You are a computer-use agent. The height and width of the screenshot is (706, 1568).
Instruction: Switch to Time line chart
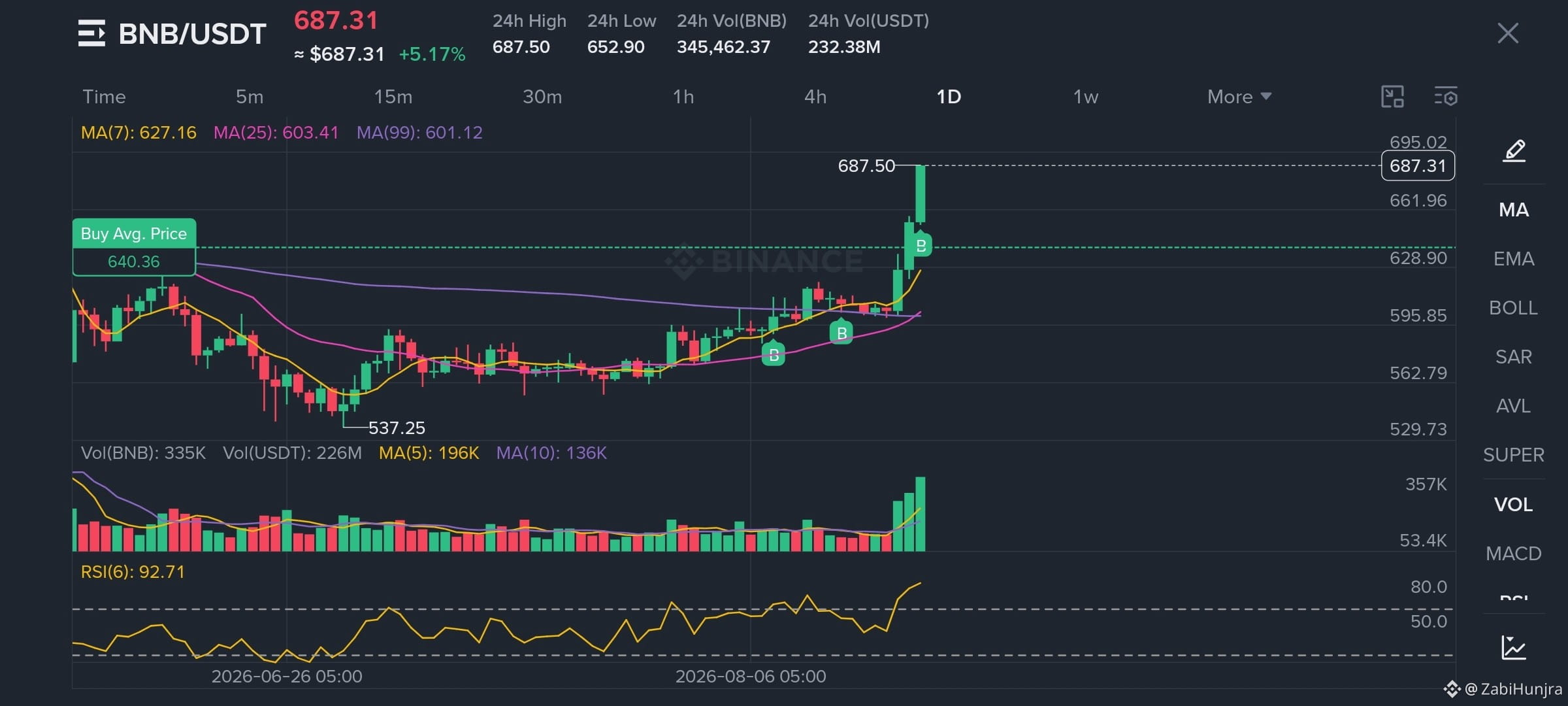coord(104,97)
